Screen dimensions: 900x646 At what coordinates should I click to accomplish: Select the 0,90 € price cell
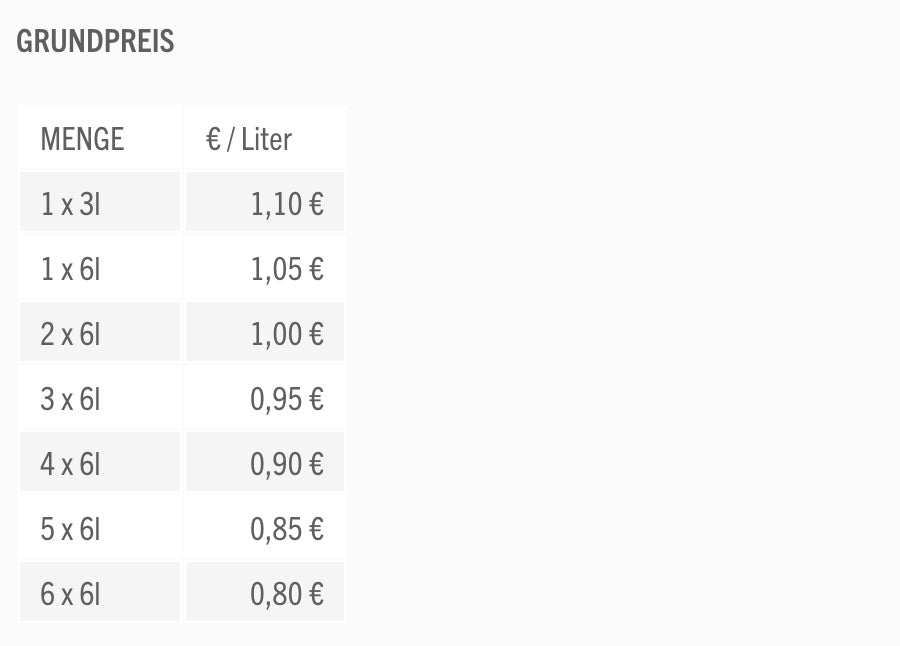pos(286,464)
